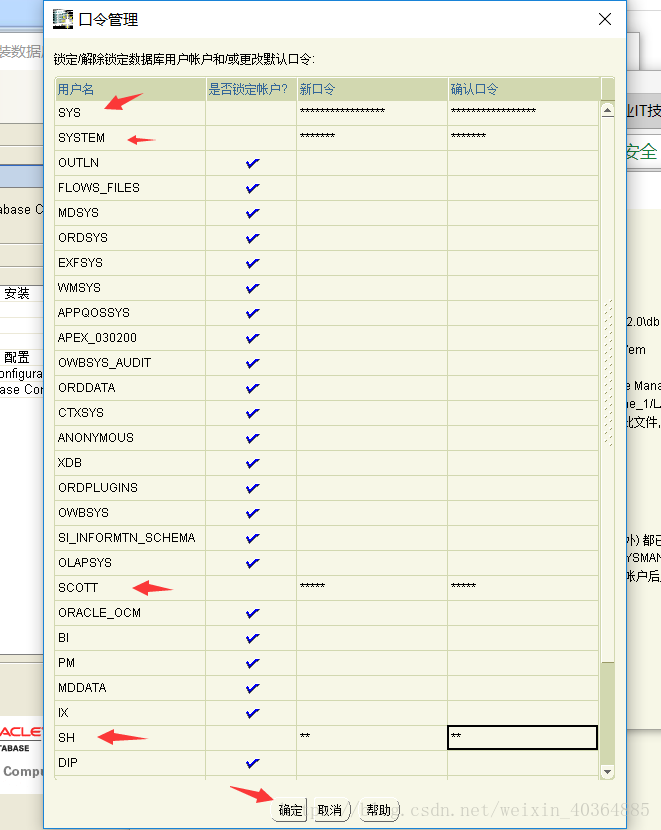Toggle lock checkmark for BI account
Image resolution: width=661 pixels, height=830 pixels.
252,638
